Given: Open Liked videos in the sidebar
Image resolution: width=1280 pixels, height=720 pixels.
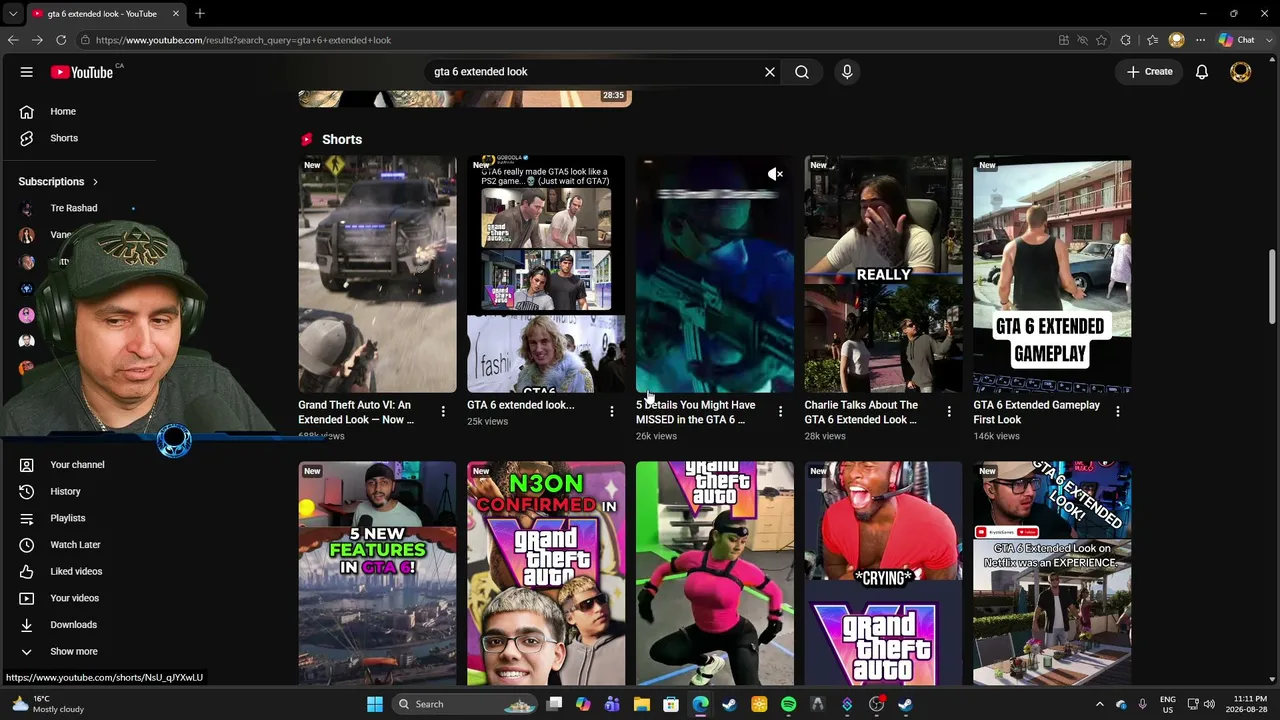Looking at the screenshot, I should point(76,572).
